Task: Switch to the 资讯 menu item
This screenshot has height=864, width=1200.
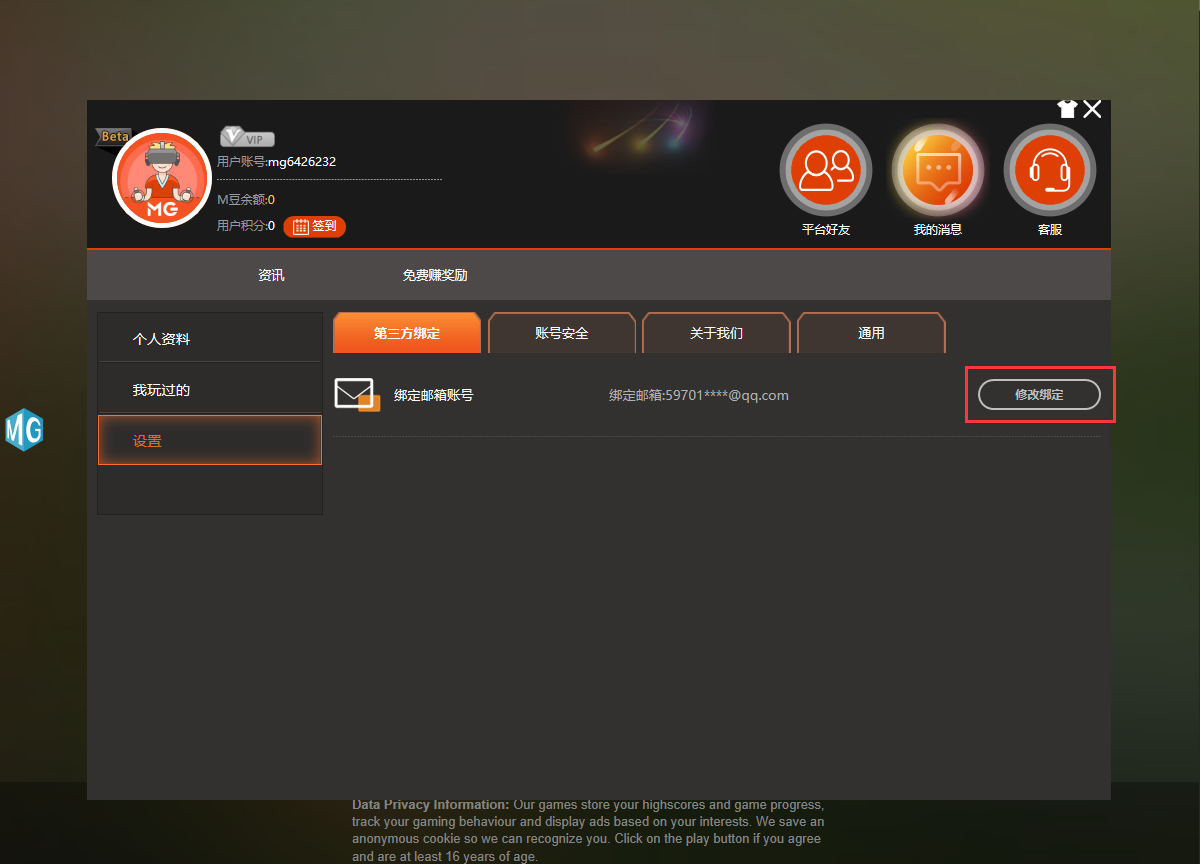Action: pyautogui.click(x=271, y=275)
